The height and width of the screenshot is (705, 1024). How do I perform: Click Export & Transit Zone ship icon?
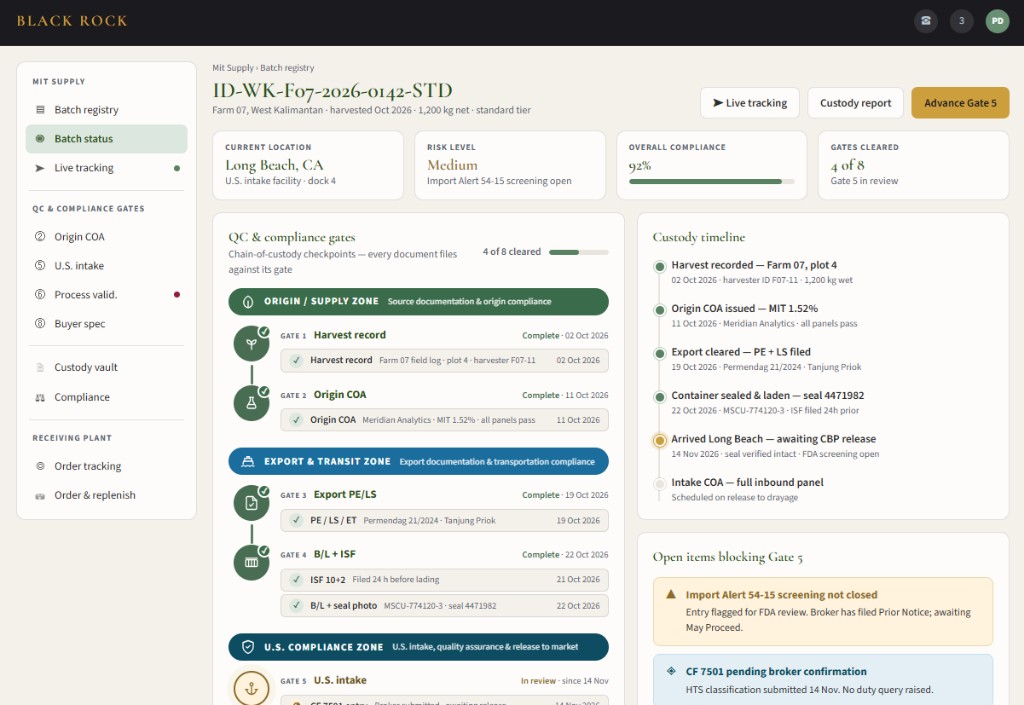click(x=248, y=462)
